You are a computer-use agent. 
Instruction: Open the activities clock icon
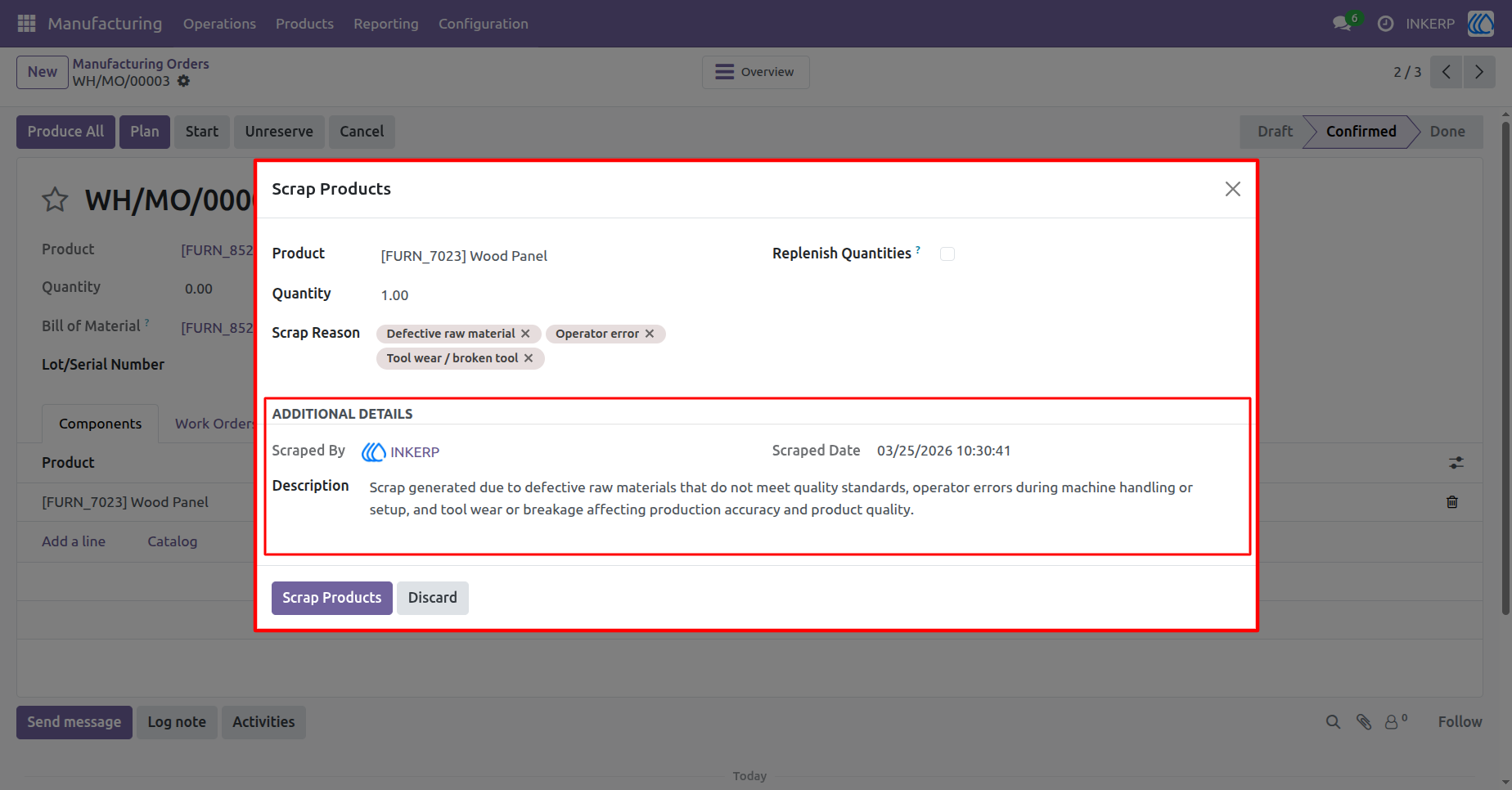1385,24
